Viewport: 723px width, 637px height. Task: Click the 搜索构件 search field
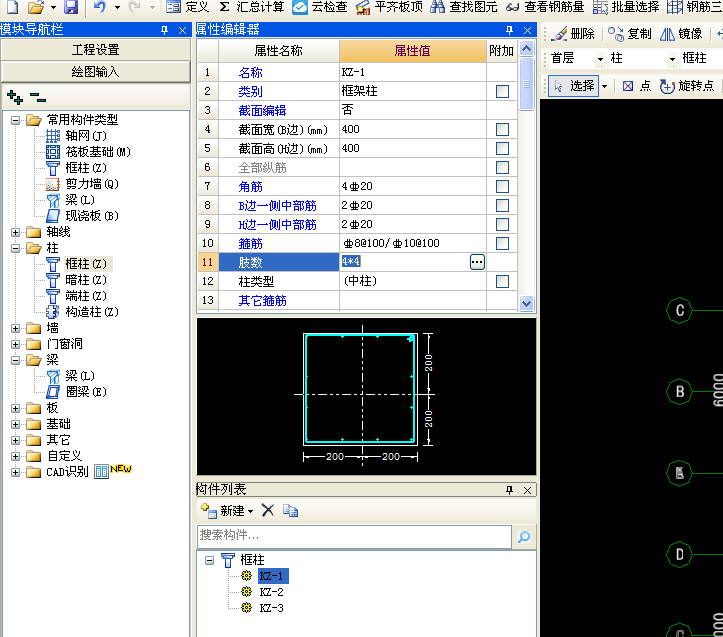pyautogui.click(x=354, y=536)
